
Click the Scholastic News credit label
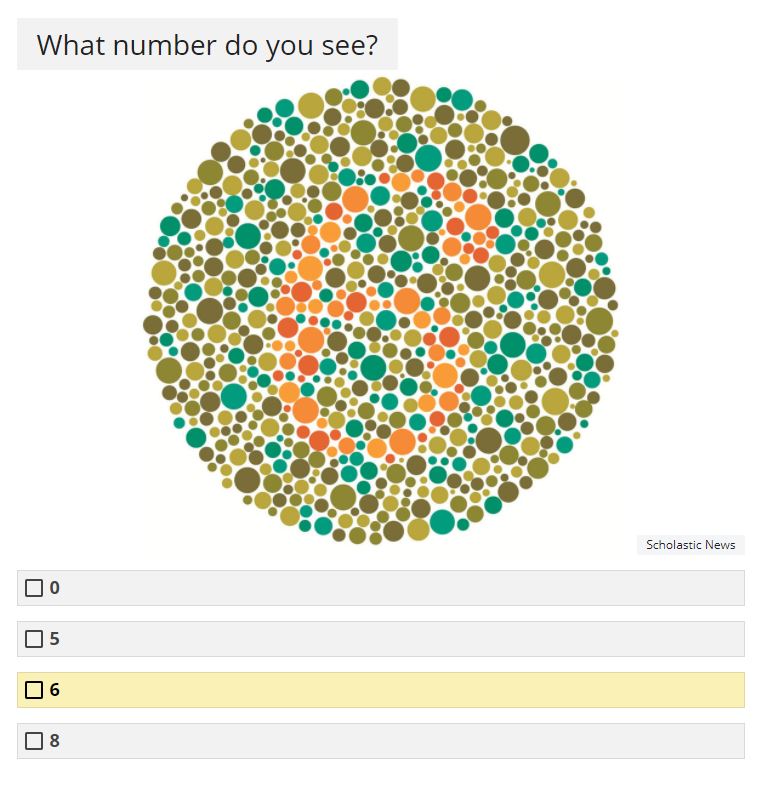[x=691, y=545]
